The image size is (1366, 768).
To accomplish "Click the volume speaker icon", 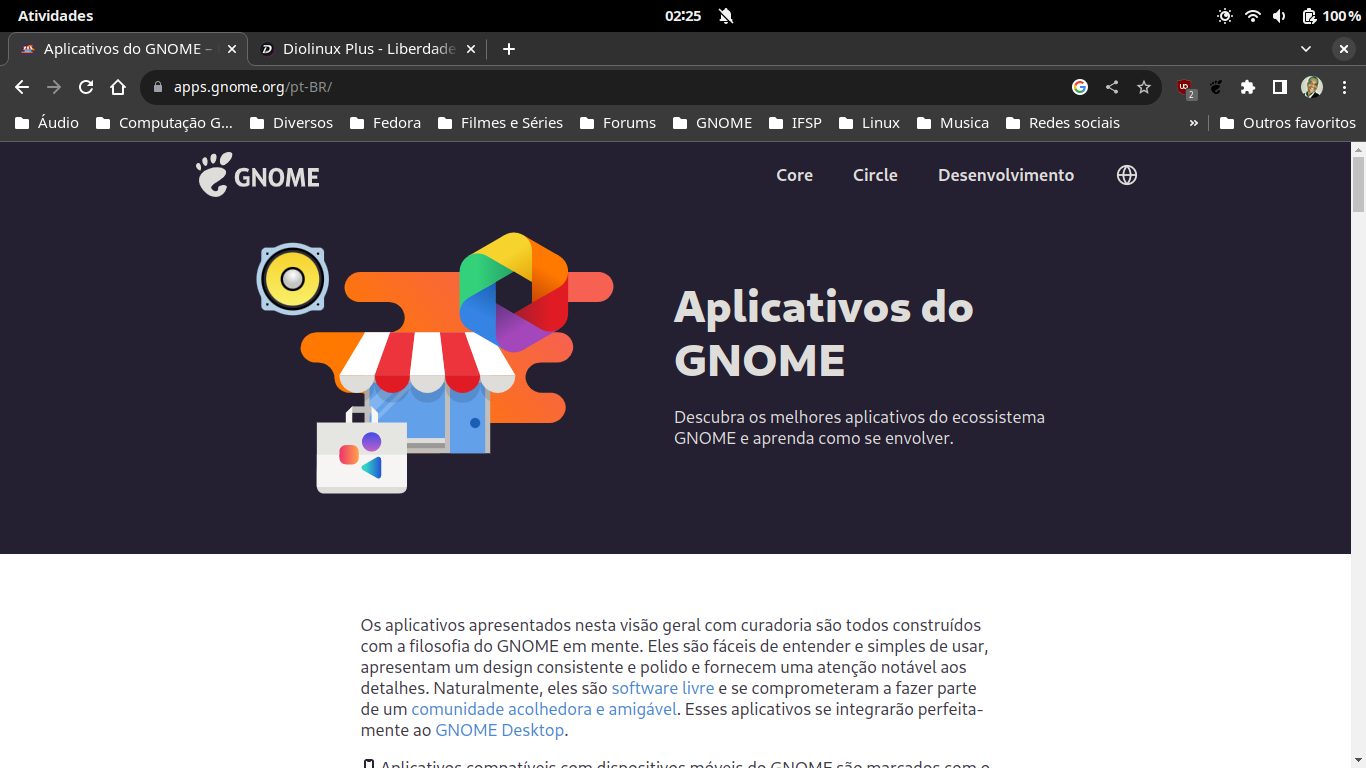I will click(x=1280, y=16).
